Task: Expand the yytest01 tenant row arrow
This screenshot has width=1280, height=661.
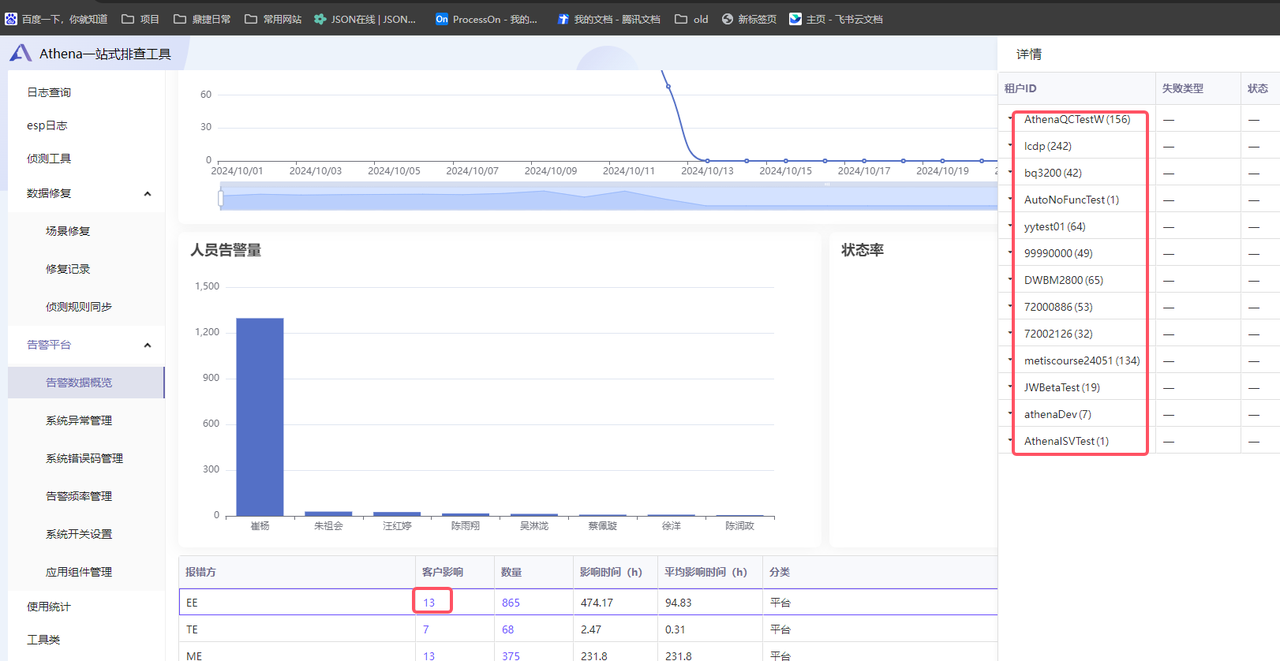Action: pos(1011,227)
